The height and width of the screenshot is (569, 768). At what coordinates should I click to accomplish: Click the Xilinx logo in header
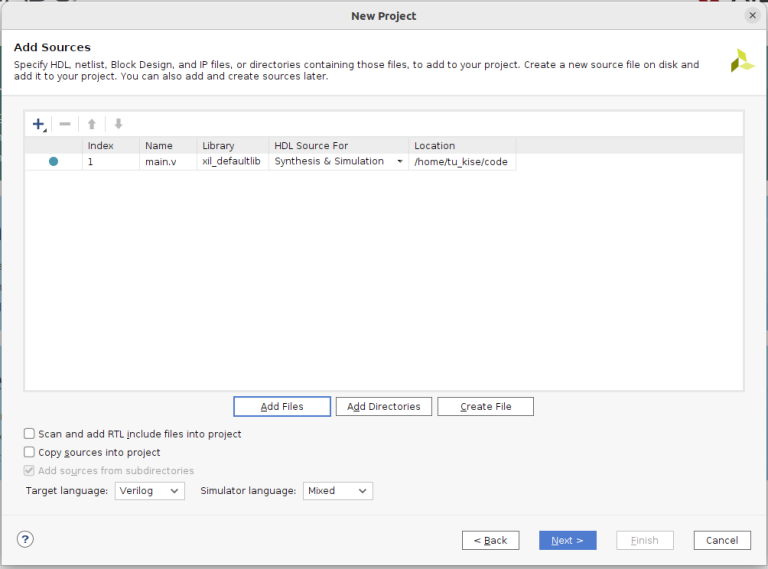click(x=742, y=60)
